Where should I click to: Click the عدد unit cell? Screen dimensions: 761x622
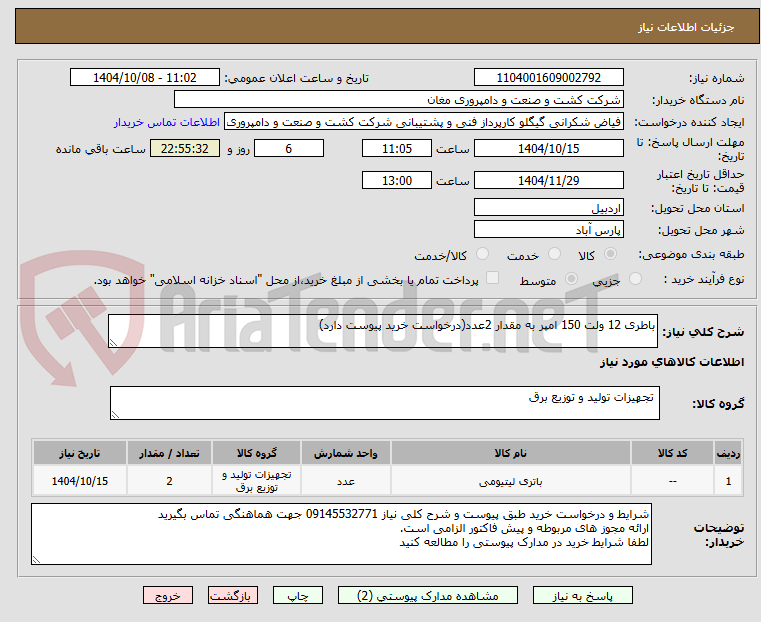click(346, 481)
